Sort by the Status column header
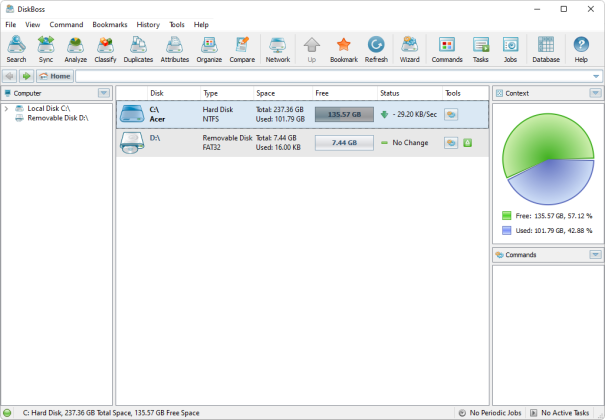The image size is (605, 420). (x=410, y=93)
